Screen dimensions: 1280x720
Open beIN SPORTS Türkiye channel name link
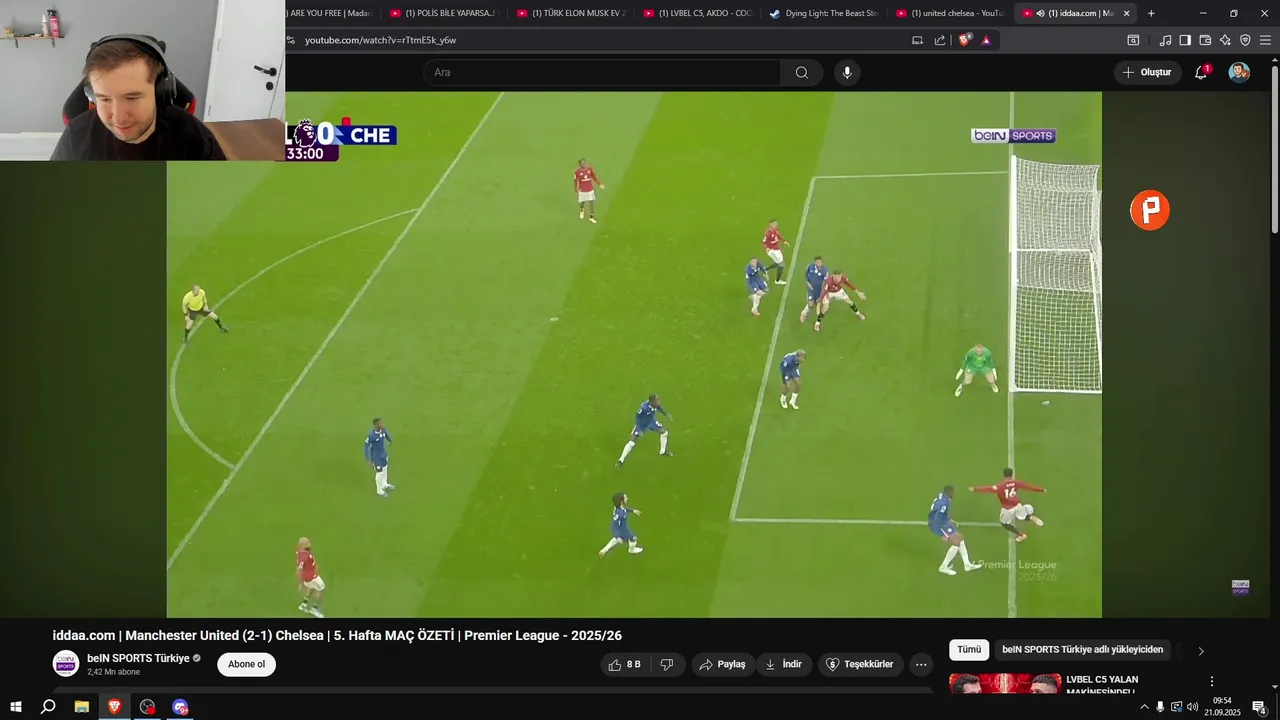tap(138, 658)
